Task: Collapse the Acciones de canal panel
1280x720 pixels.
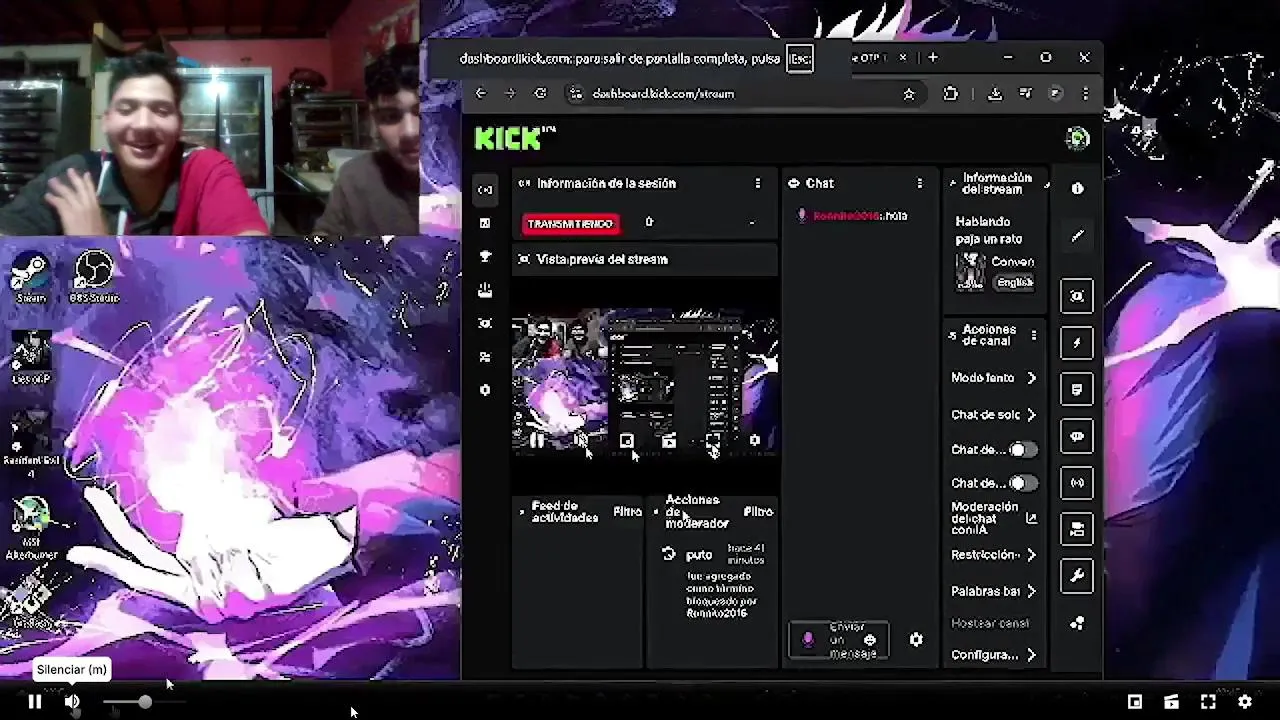Action: [x=953, y=336]
